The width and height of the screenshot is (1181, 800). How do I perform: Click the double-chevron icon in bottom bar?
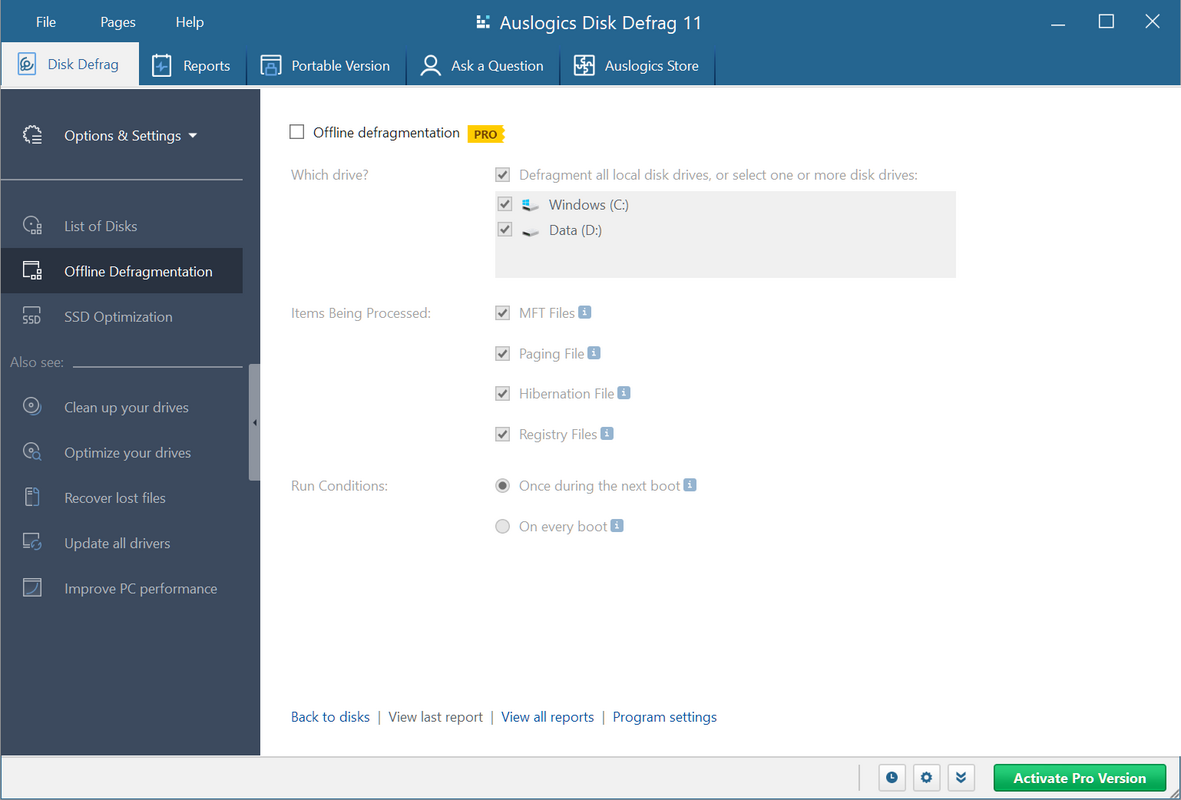pos(961,777)
